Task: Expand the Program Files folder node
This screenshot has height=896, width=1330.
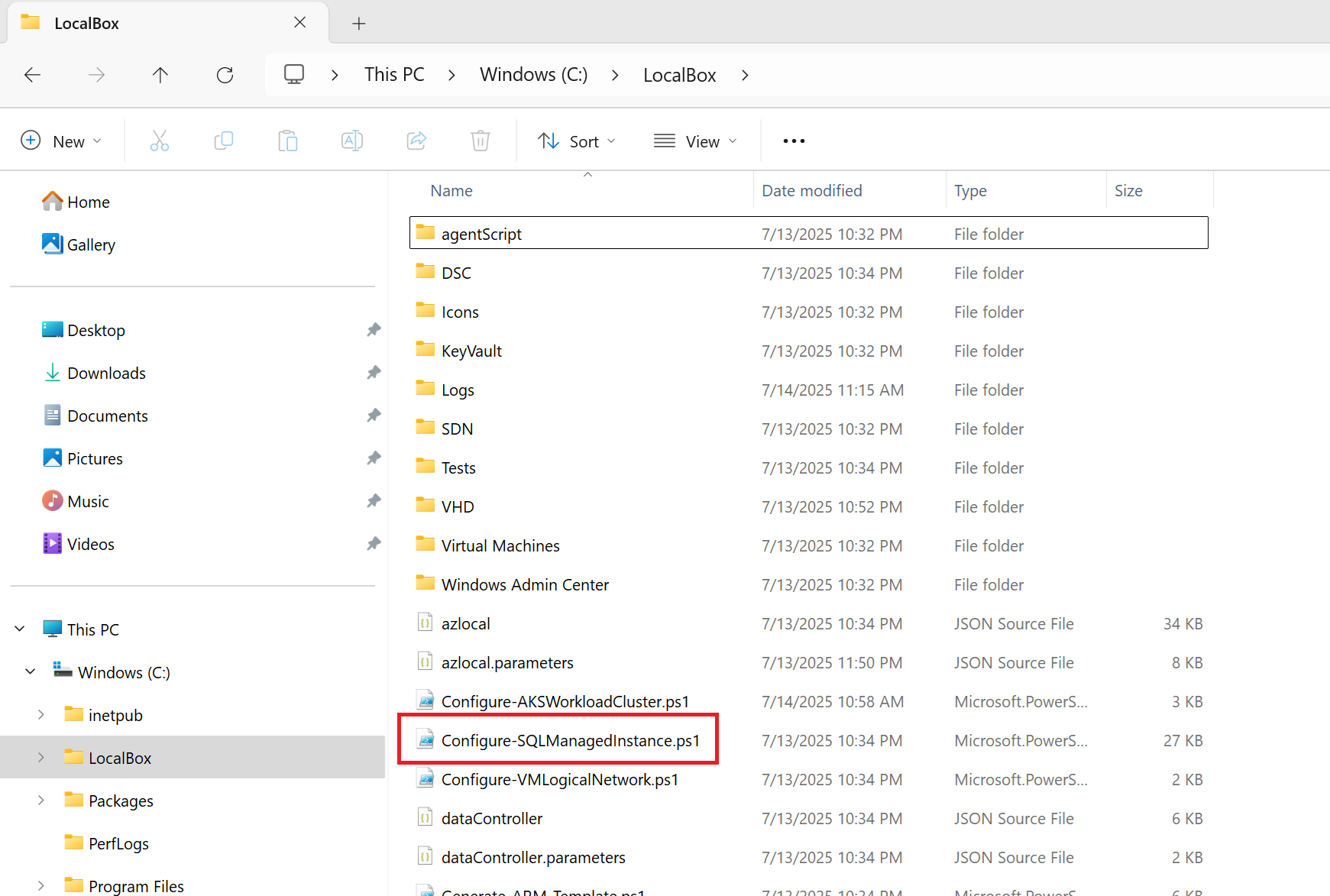Action: (x=41, y=886)
